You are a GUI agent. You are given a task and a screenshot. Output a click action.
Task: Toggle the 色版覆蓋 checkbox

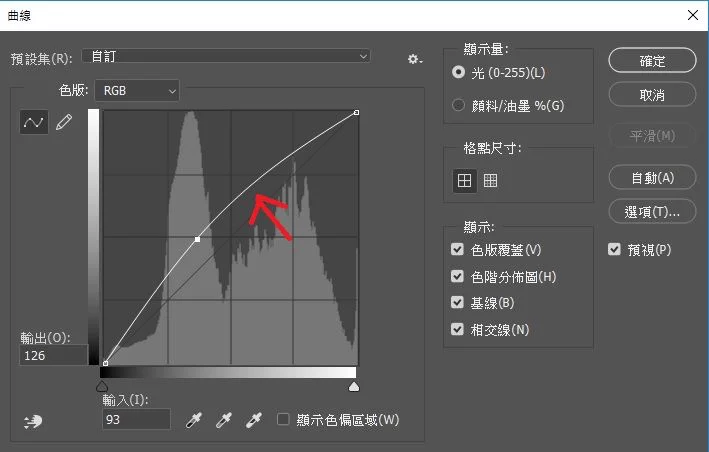tap(458, 250)
